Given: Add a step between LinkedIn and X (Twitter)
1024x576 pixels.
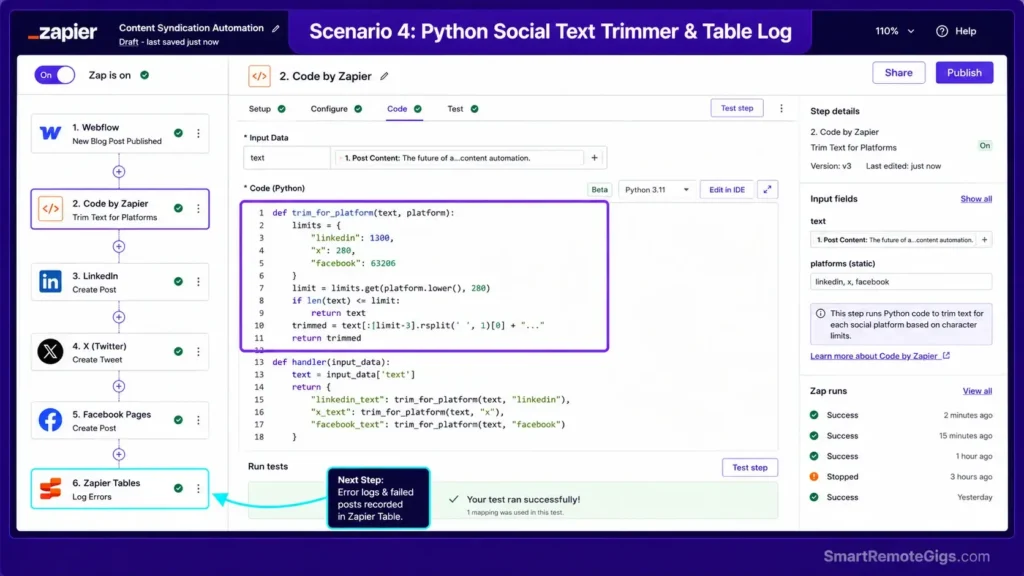Looking at the screenshot, I should (119, 317).
